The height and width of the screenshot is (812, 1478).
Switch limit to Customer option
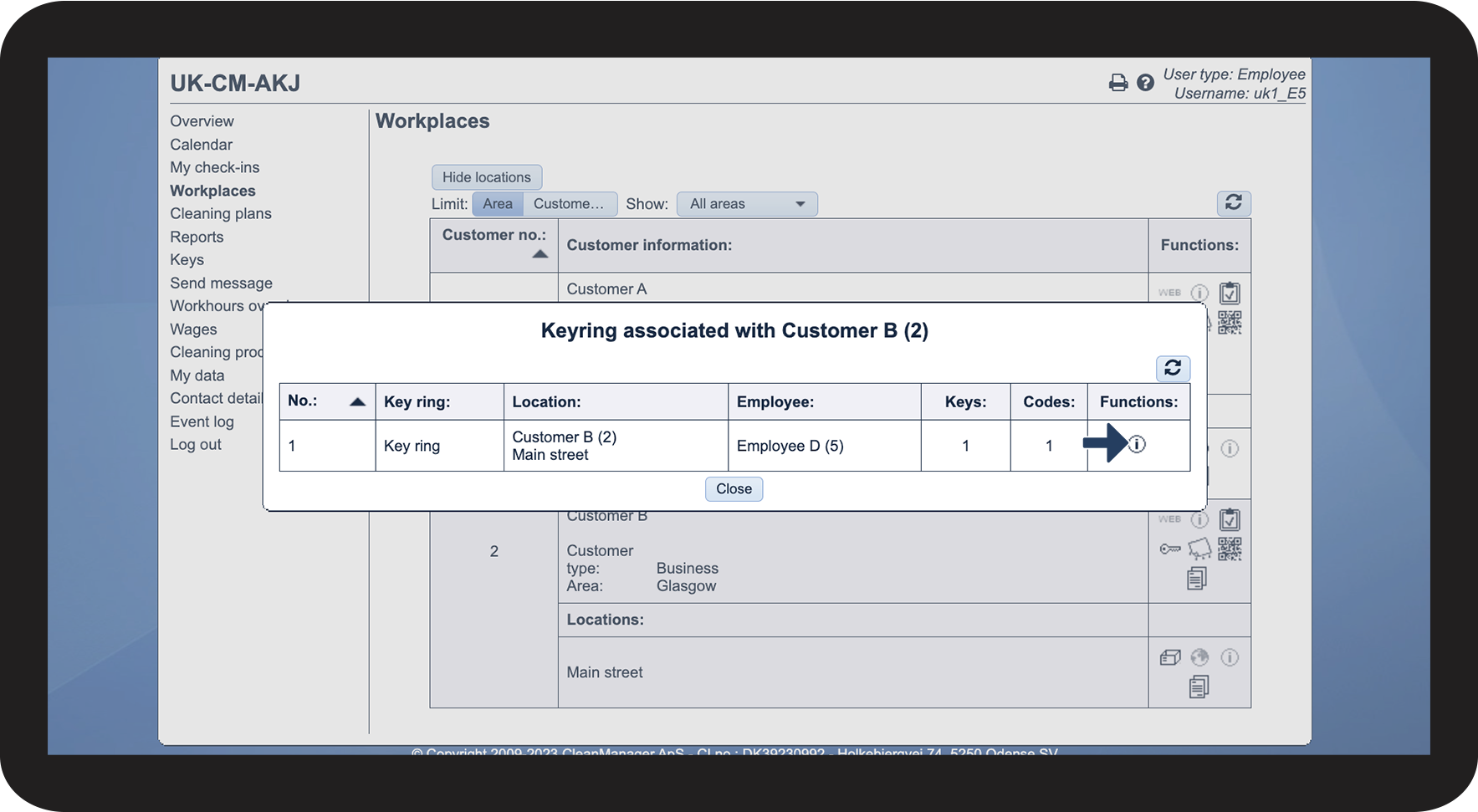[x=569, y=204]
